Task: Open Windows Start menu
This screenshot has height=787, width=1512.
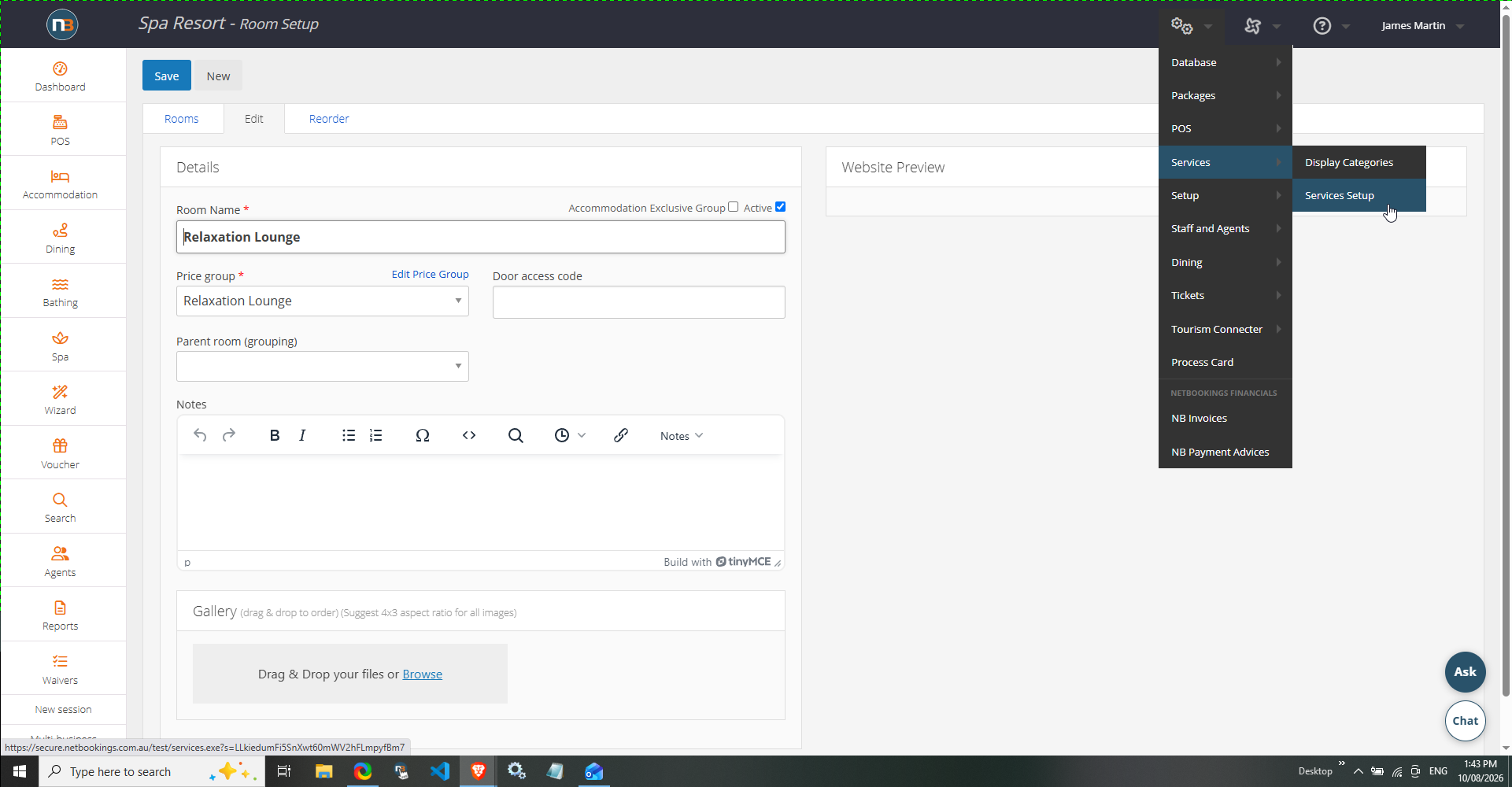Action: pos(20,771)
